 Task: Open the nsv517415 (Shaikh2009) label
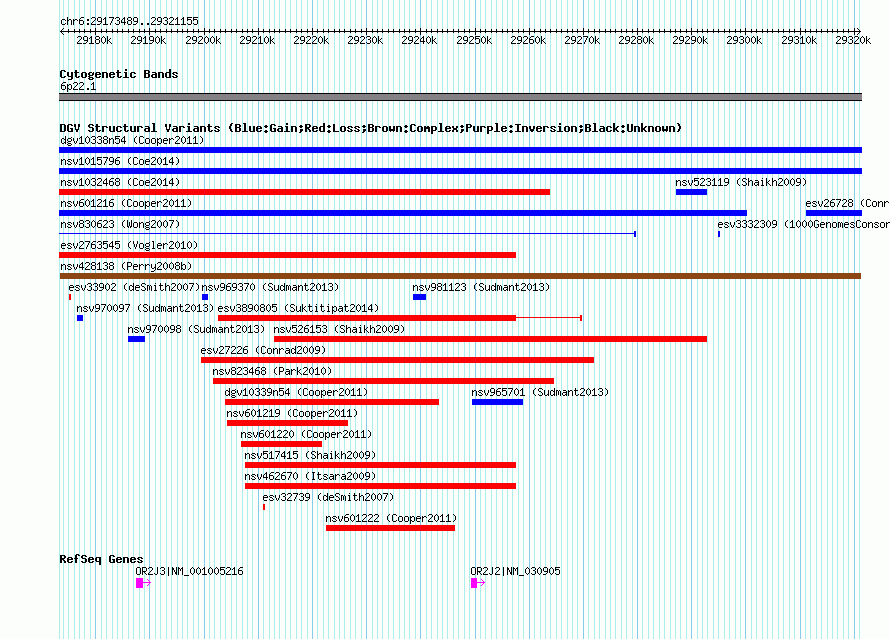click(x=310, y=455)
